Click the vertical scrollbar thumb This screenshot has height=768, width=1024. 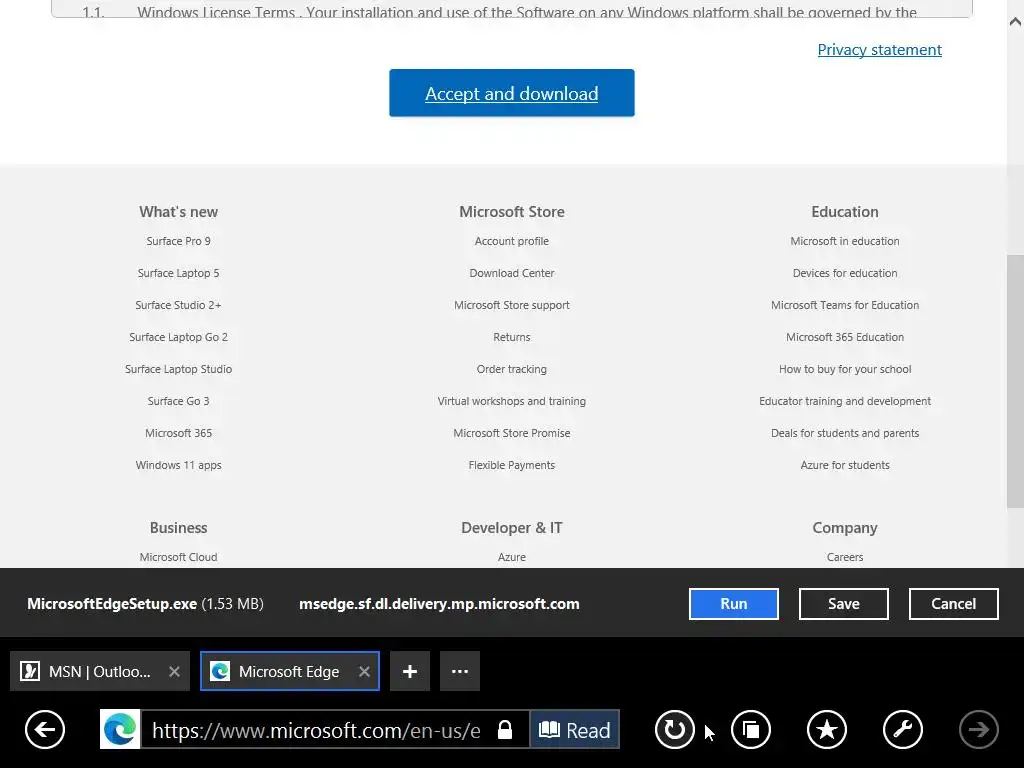click(x=1016, y=381)
